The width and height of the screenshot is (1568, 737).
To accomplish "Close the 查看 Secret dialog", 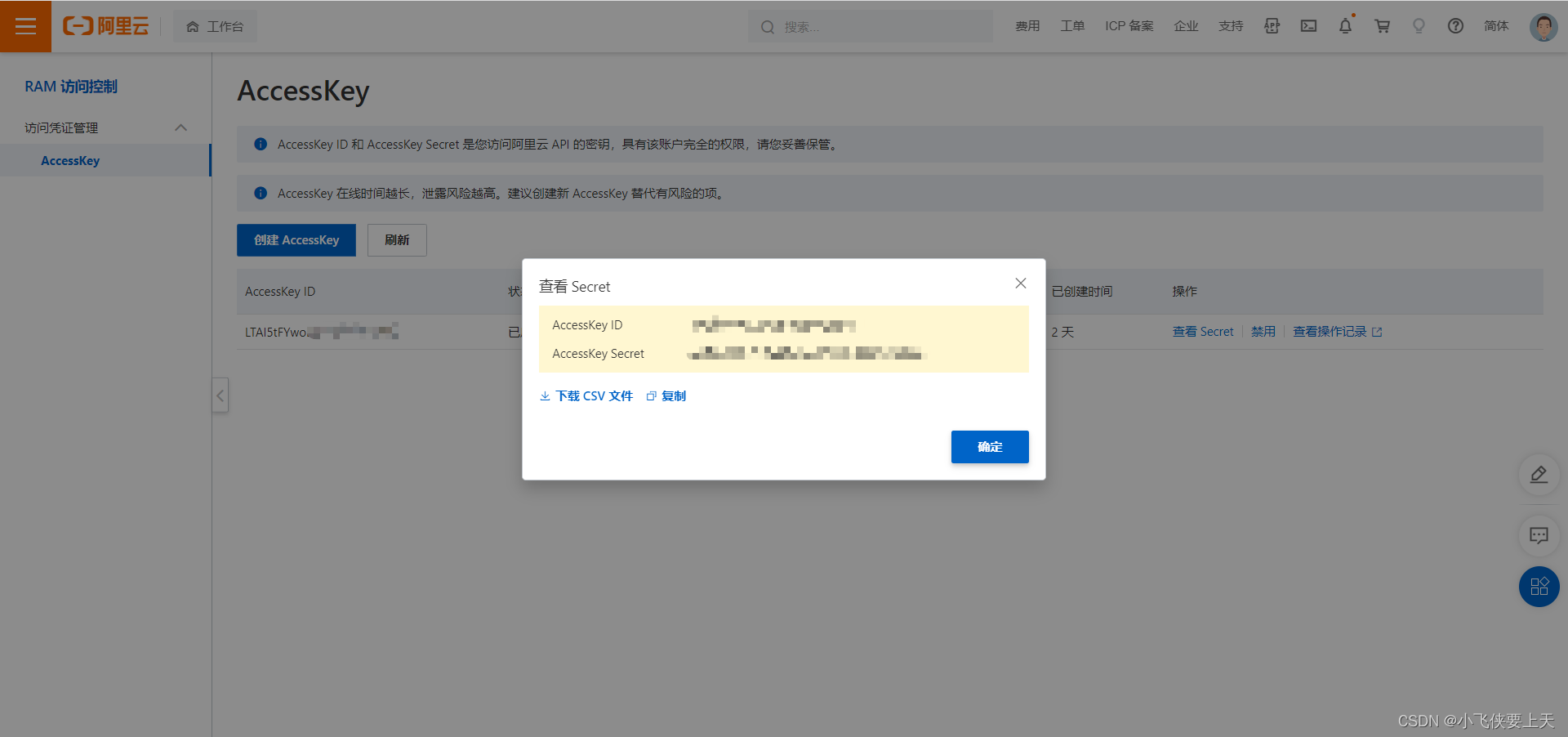I will click(x=1021, y=284).
